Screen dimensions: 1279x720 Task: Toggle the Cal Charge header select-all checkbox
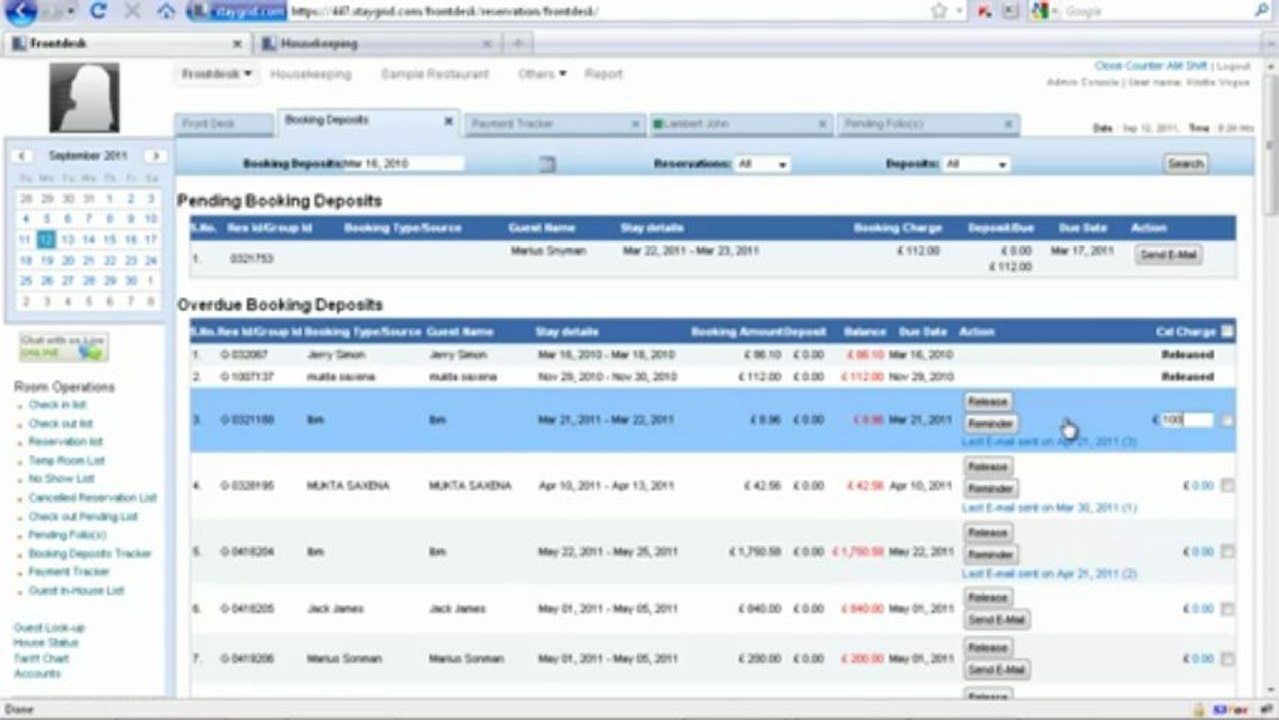click(x=1227, y=332)
